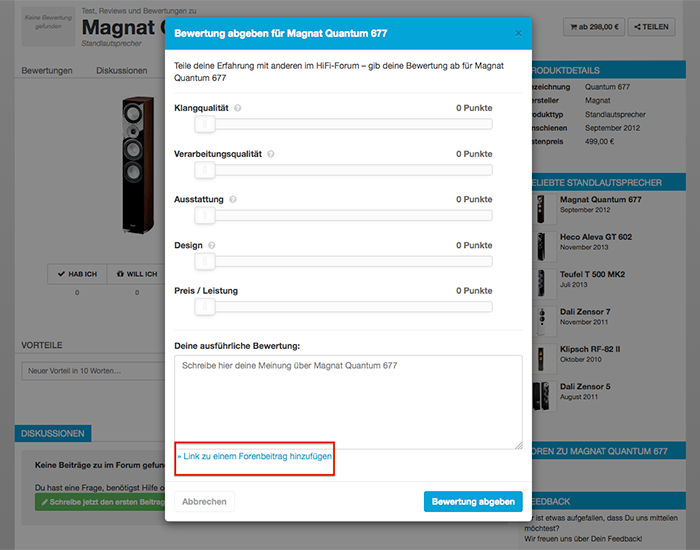Click the Keine Bewertung gefunden badge
700x550 pixels.
48,27
